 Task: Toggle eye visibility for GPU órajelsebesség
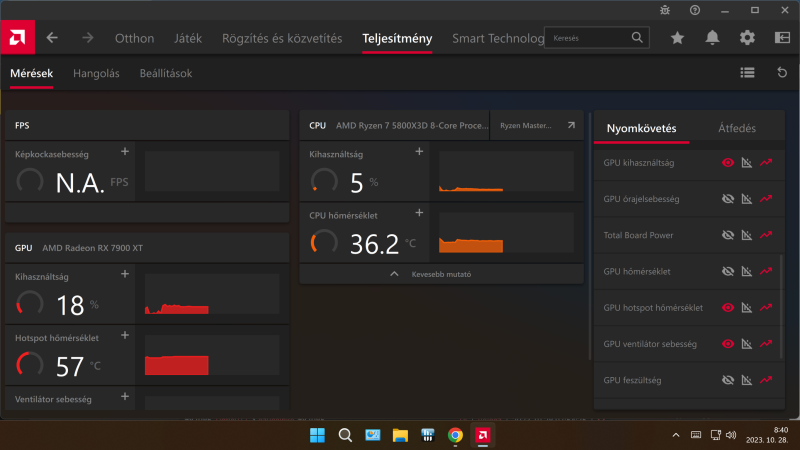(x=728, y=199)
